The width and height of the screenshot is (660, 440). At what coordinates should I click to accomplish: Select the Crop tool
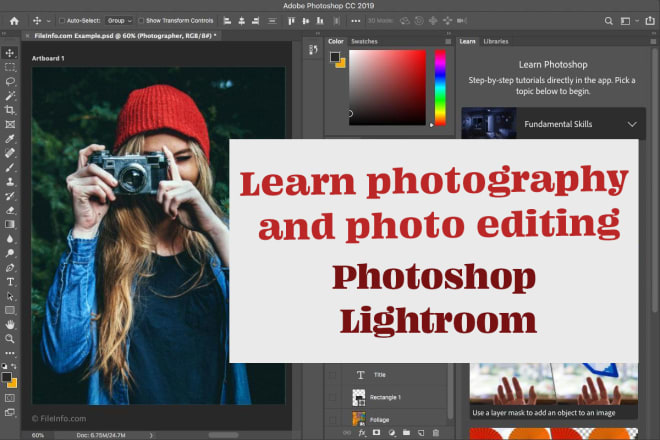(10, 110)
